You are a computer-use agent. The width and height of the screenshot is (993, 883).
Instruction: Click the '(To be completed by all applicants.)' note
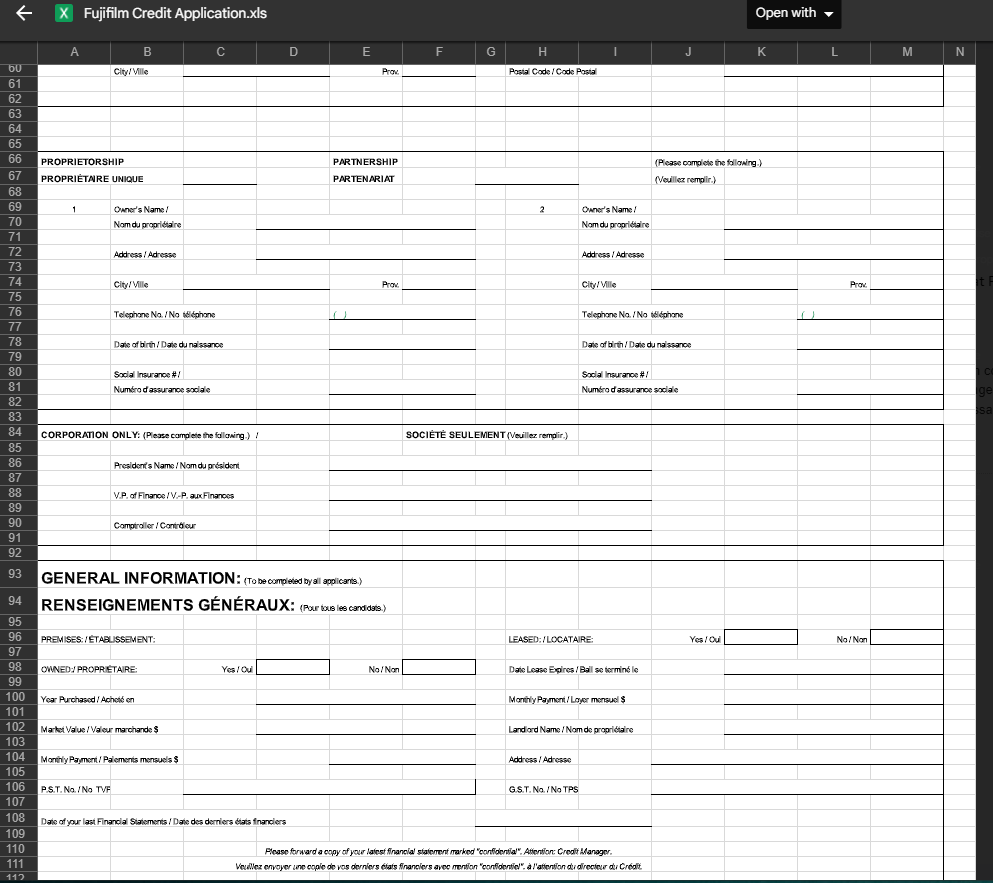coord(303,581)
